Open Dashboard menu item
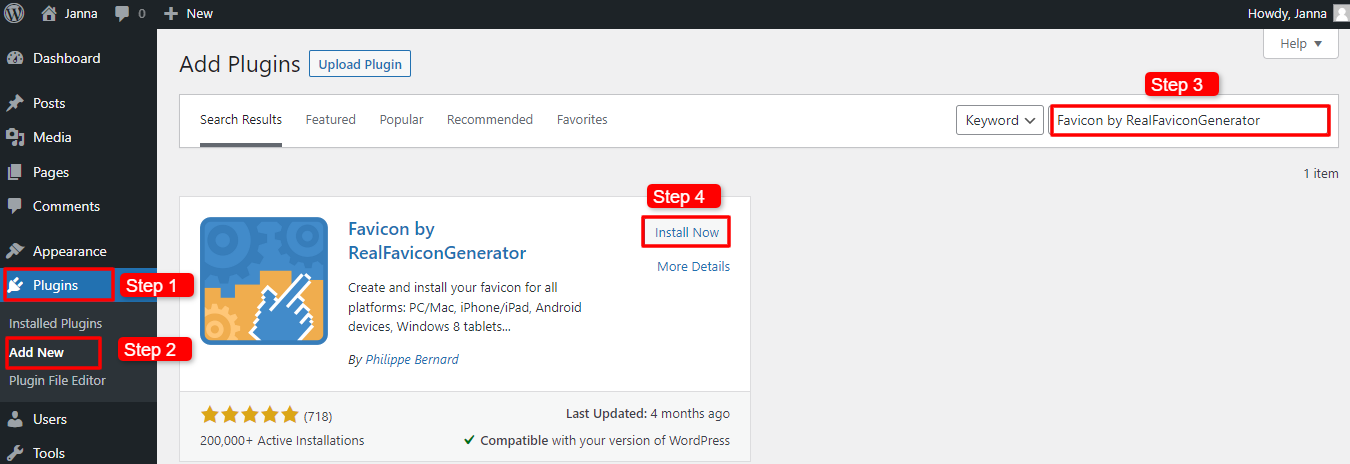Screen dimensions: 1350x464 point(78,58)
